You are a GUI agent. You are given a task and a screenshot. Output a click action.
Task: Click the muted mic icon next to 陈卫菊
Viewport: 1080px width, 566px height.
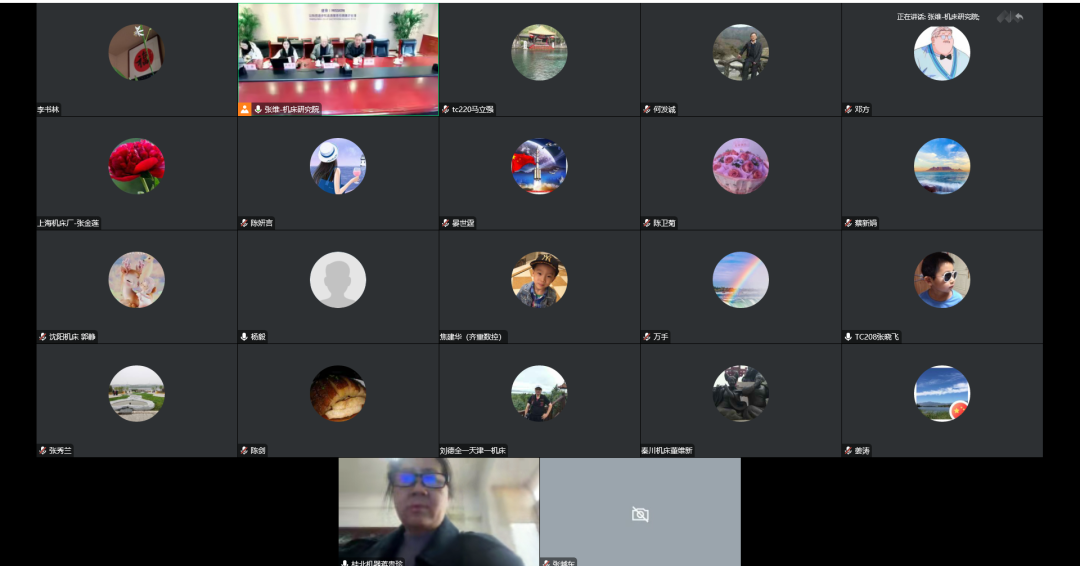[x=647, y=222]
